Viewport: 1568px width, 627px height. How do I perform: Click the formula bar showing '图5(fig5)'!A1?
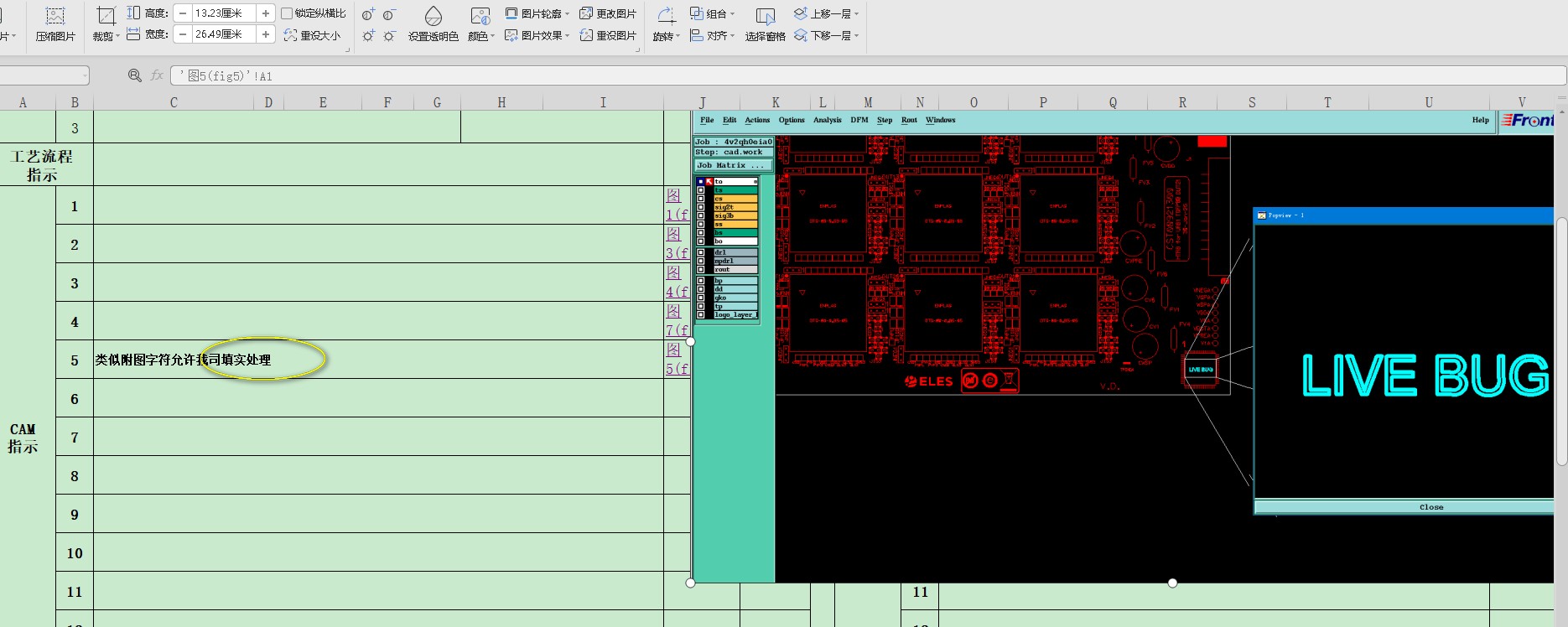(x=868, y=75)
